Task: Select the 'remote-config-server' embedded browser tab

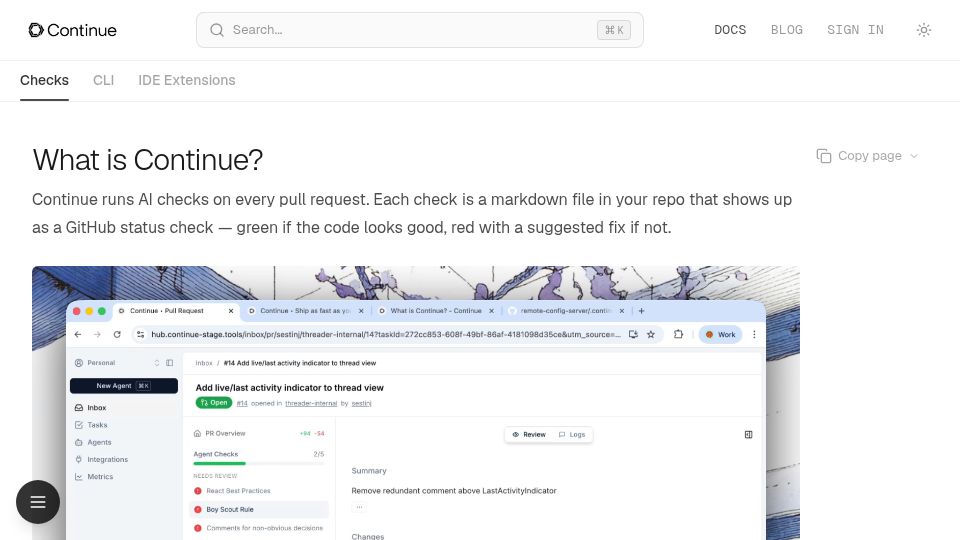Action: pyautogui.click(x=566, y=311)
